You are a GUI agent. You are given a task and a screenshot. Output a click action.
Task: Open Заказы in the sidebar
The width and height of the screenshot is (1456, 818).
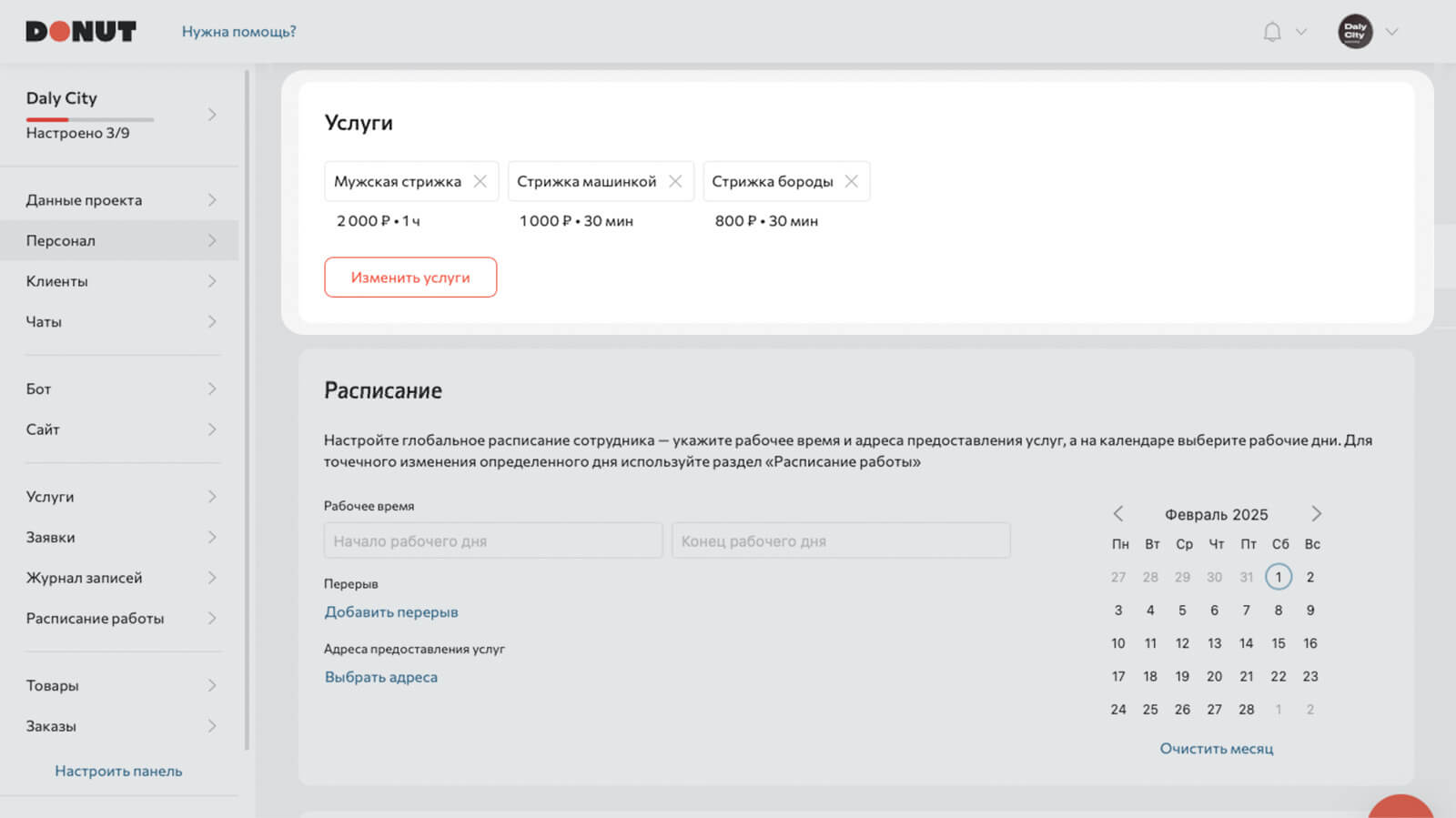pos(119,726)
